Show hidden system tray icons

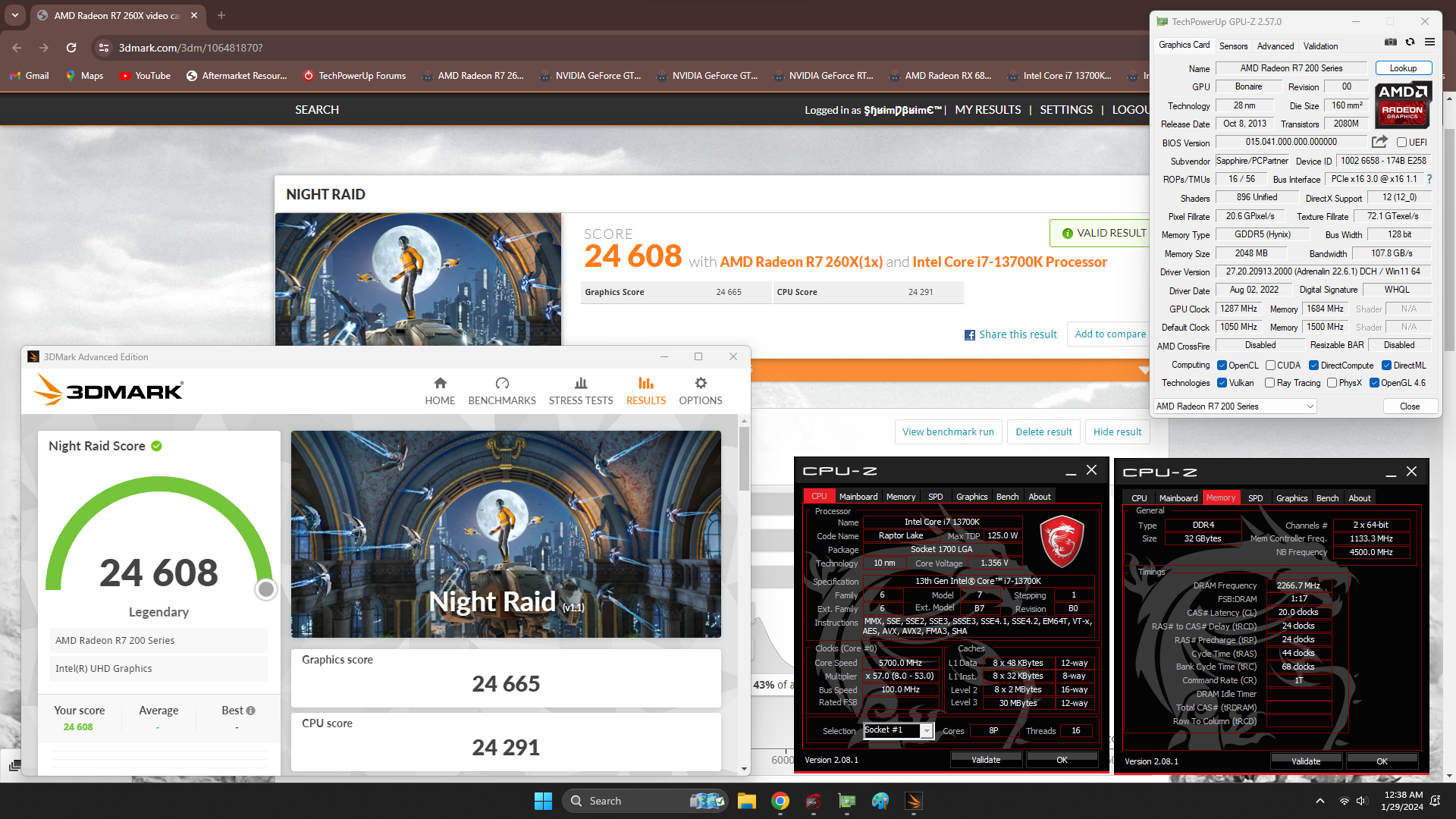click(x=1320, y=801)
